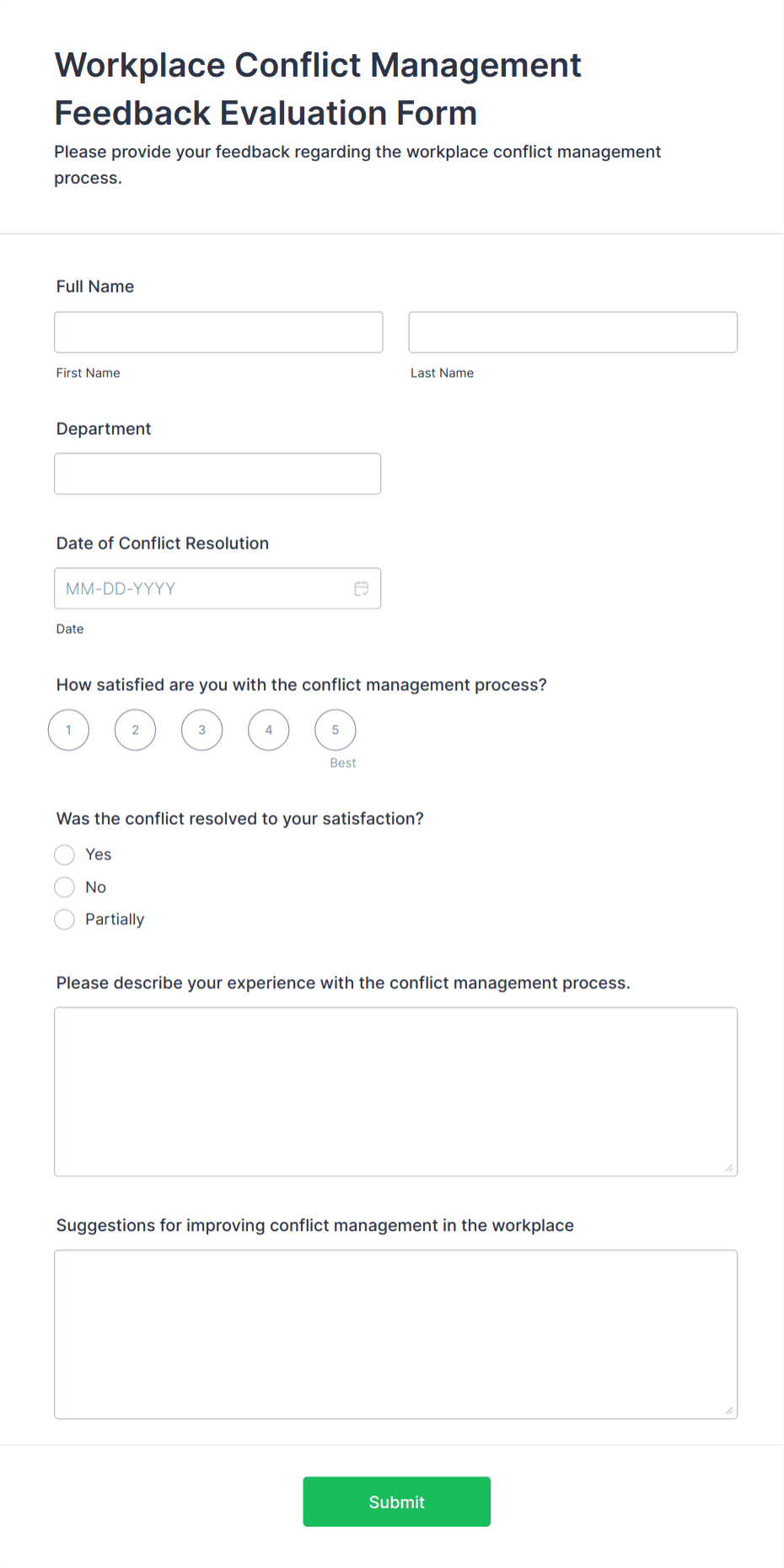Image resolution: width=784 pixels, height=1568 pixels.
Task: Click the Last Name input field
Action: 572,331
